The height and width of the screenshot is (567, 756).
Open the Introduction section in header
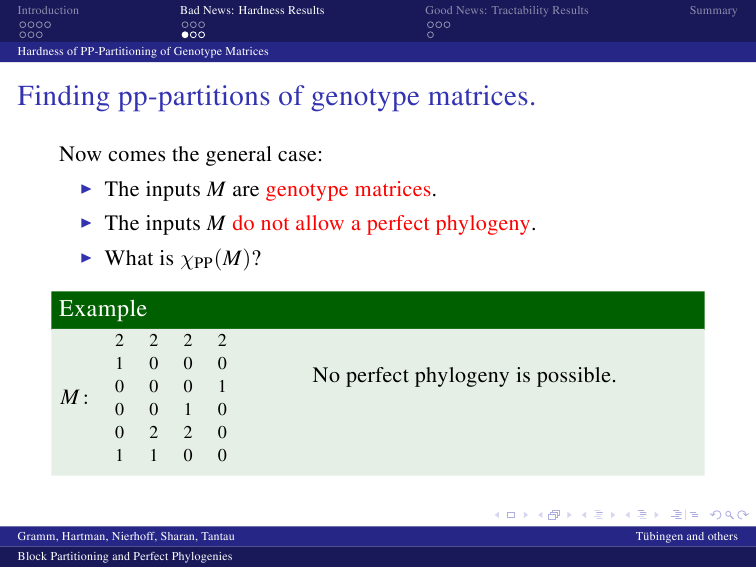48,10
